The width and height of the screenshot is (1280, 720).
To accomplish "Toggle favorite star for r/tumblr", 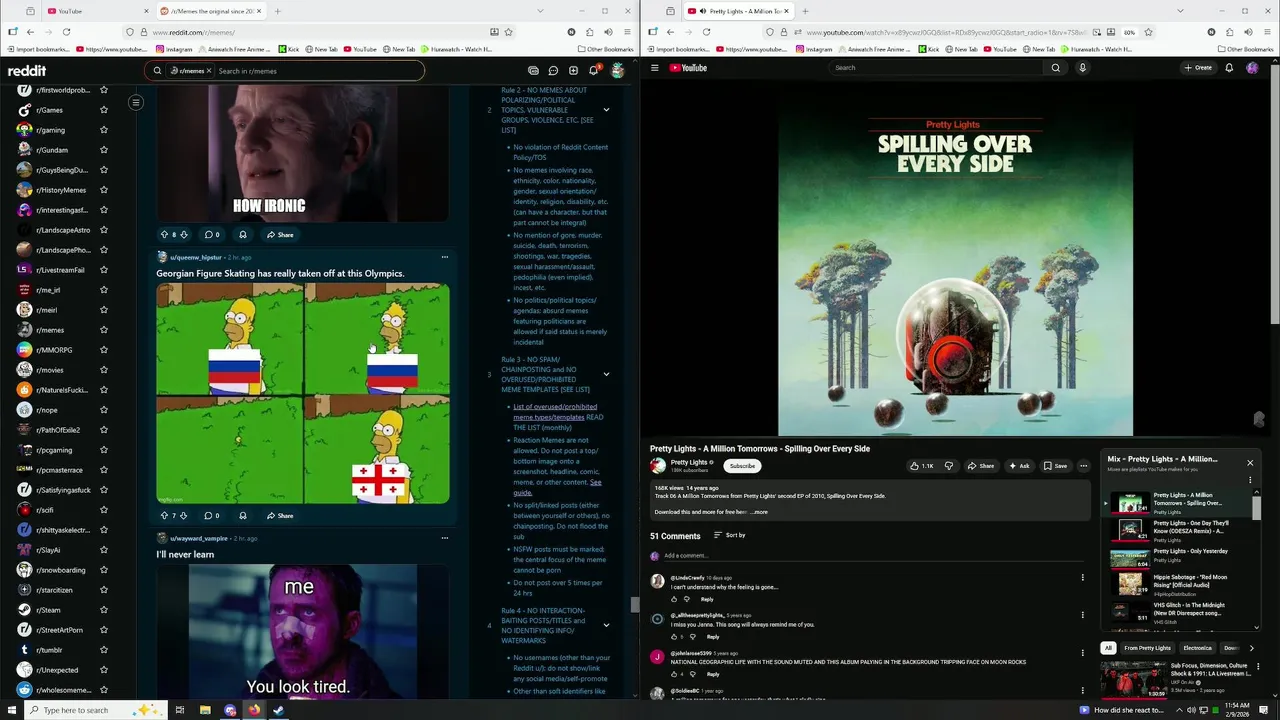I will coord(103,650).
